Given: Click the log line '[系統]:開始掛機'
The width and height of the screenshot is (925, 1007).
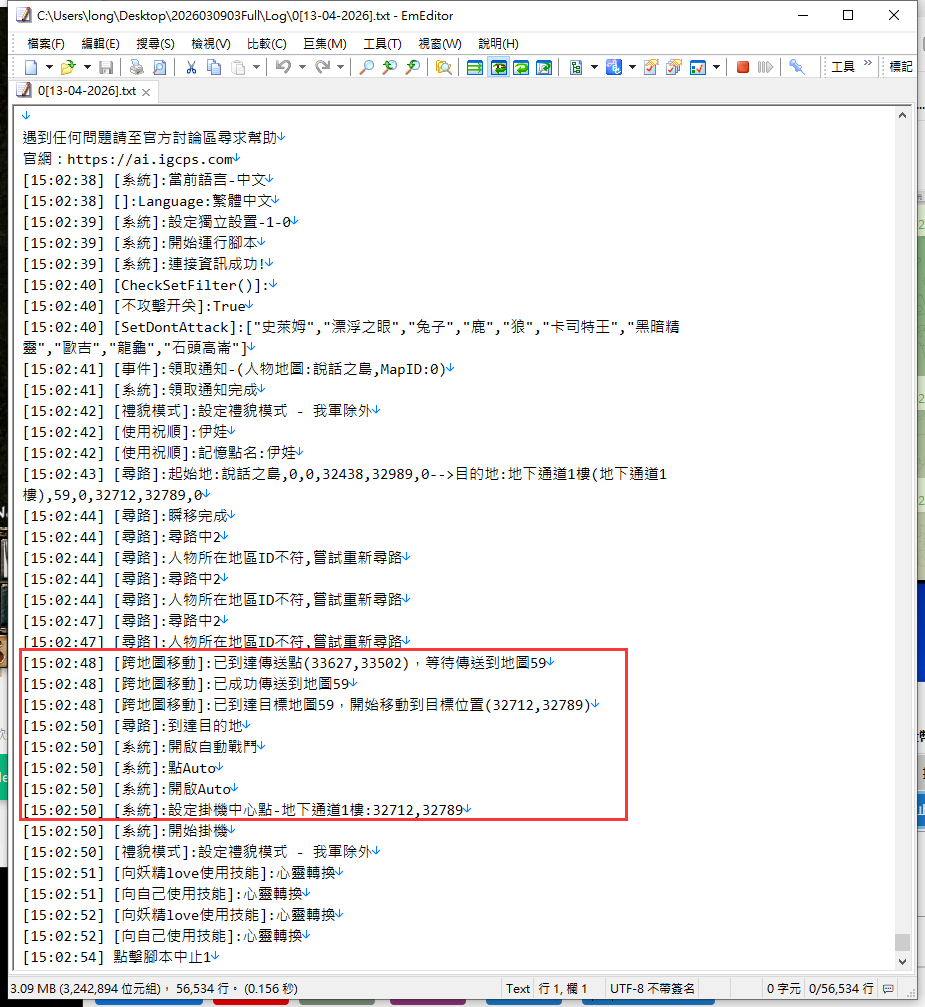Looking at the screenshot, I should click(171, 831).
